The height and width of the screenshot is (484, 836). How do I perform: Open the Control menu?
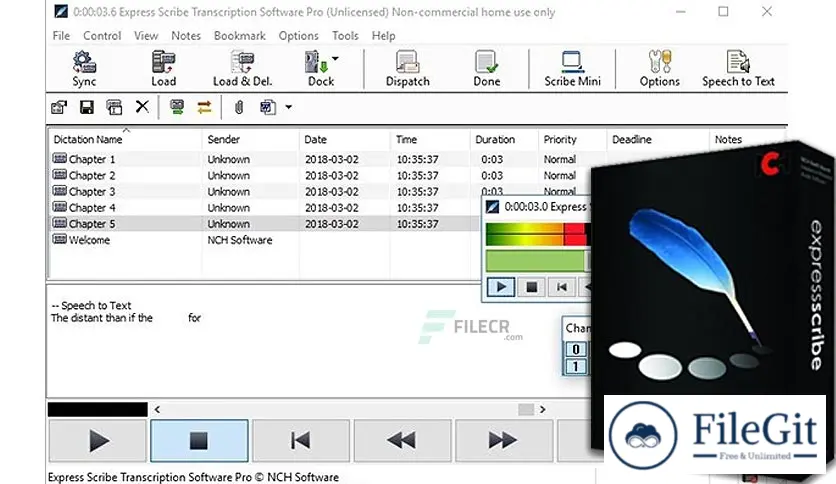point(102,36)
